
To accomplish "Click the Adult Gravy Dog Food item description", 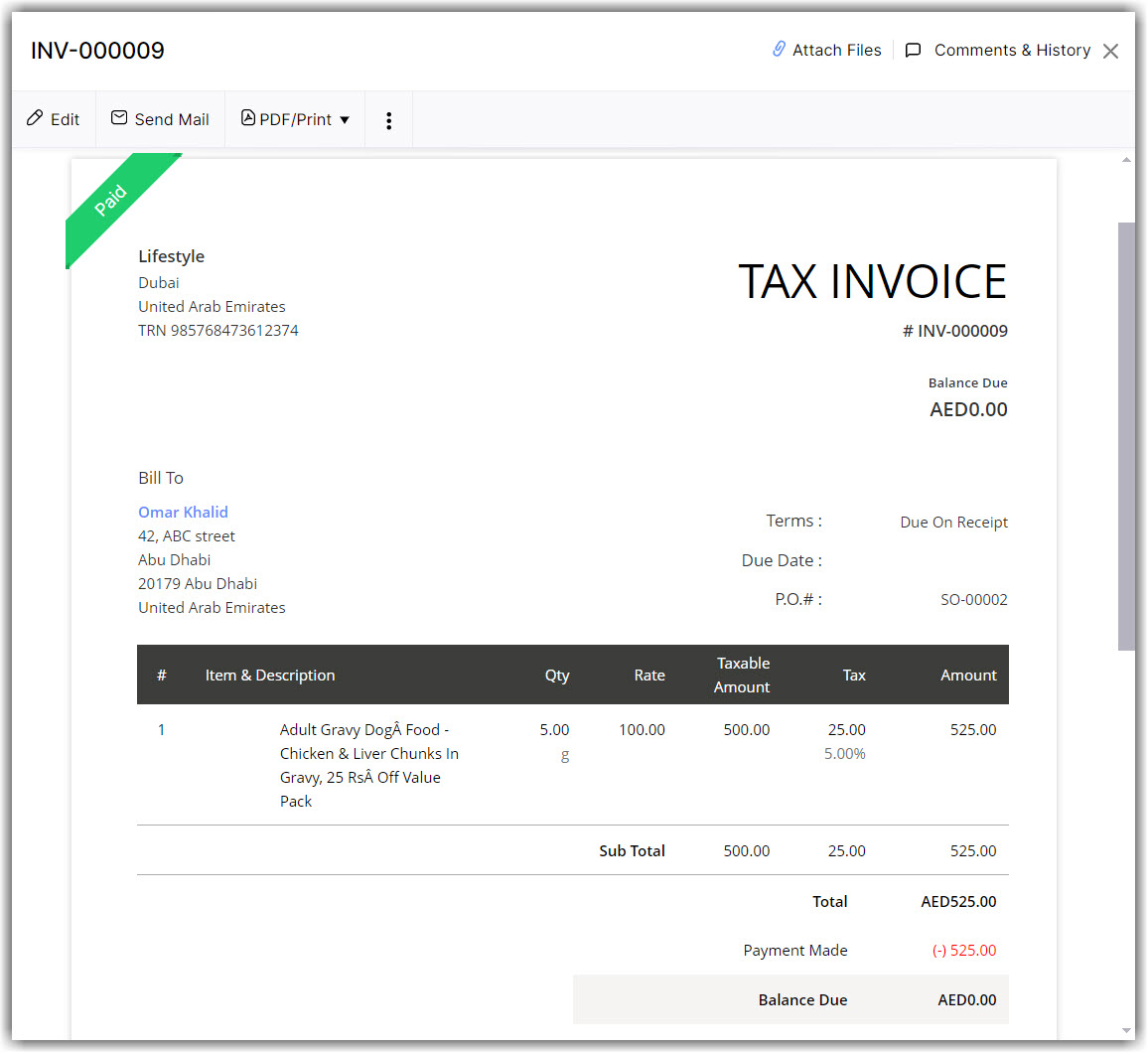I will (368, 765).
